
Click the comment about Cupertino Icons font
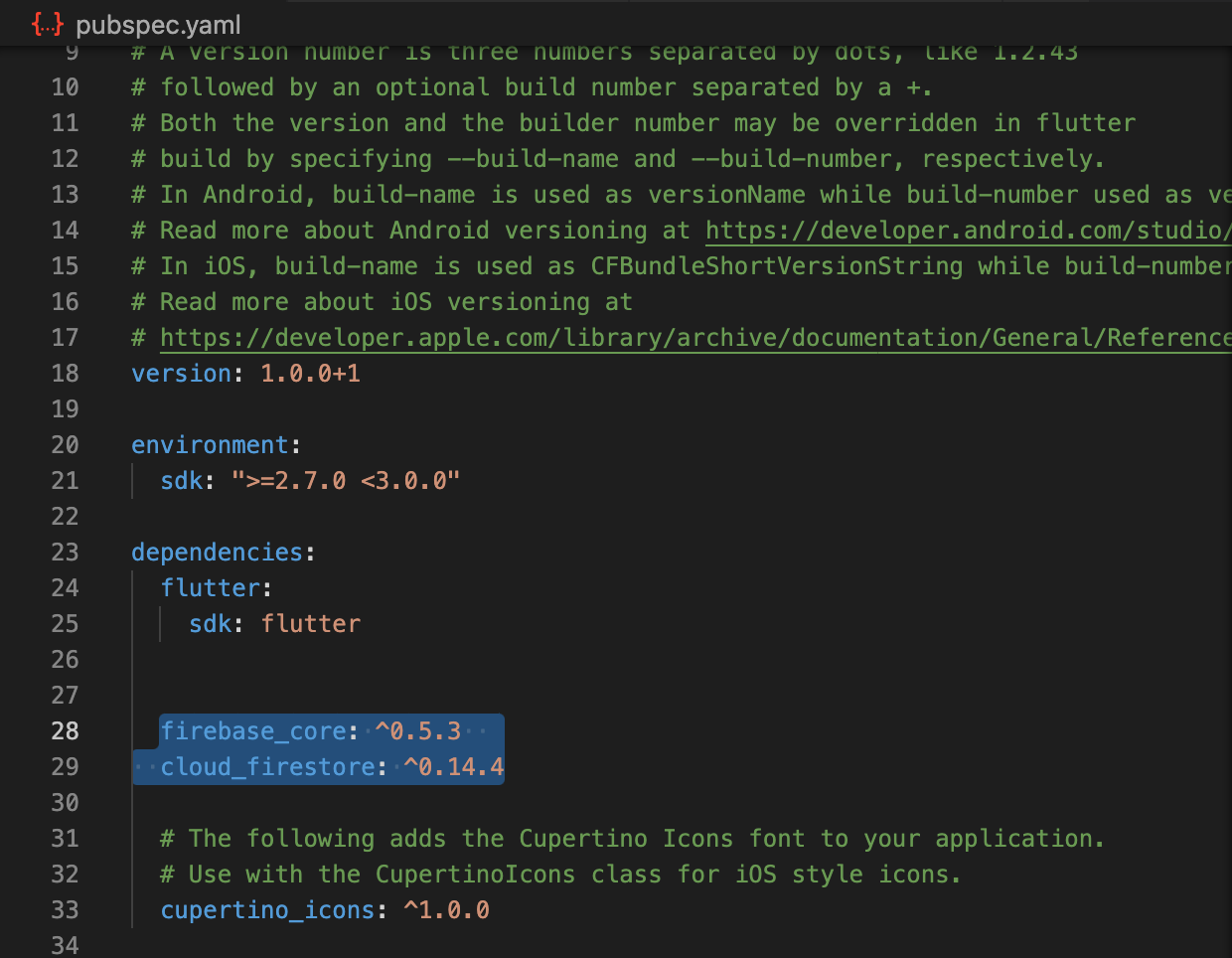pos(632,839)
